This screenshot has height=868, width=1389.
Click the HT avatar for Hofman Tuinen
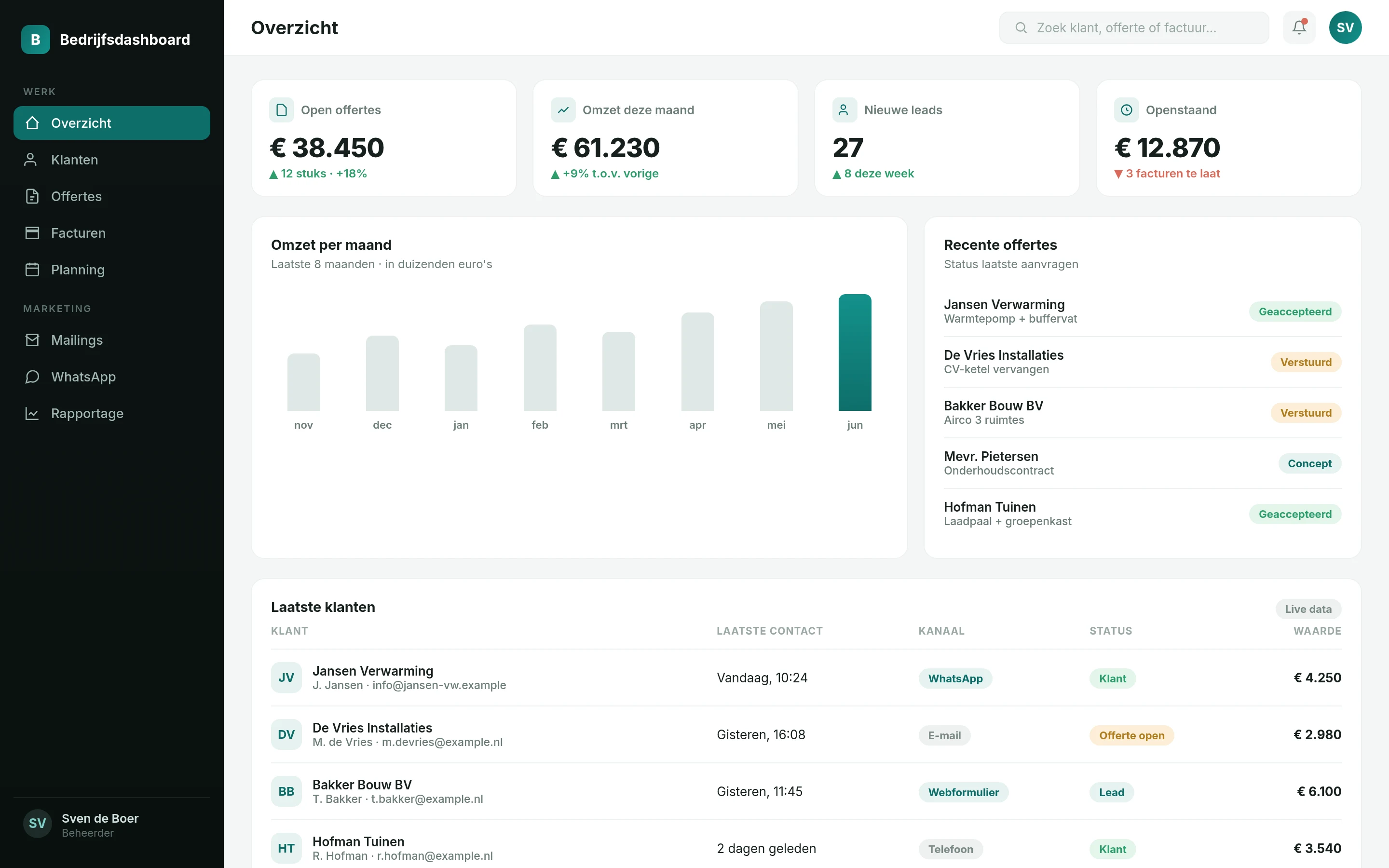pyautogui.click(x=286, y=848)
